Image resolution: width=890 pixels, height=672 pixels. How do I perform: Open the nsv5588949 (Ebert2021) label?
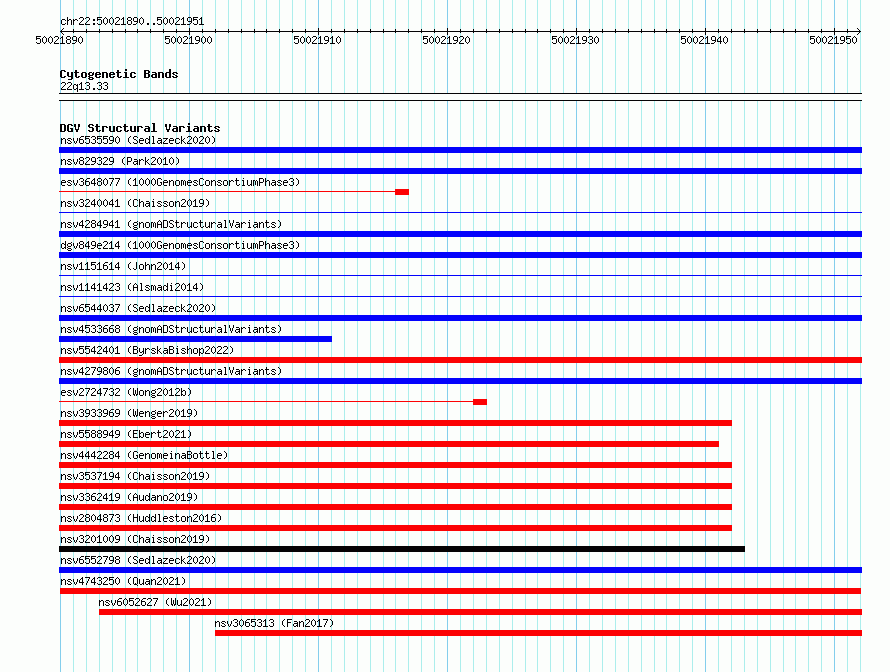[x=126, y=434]
